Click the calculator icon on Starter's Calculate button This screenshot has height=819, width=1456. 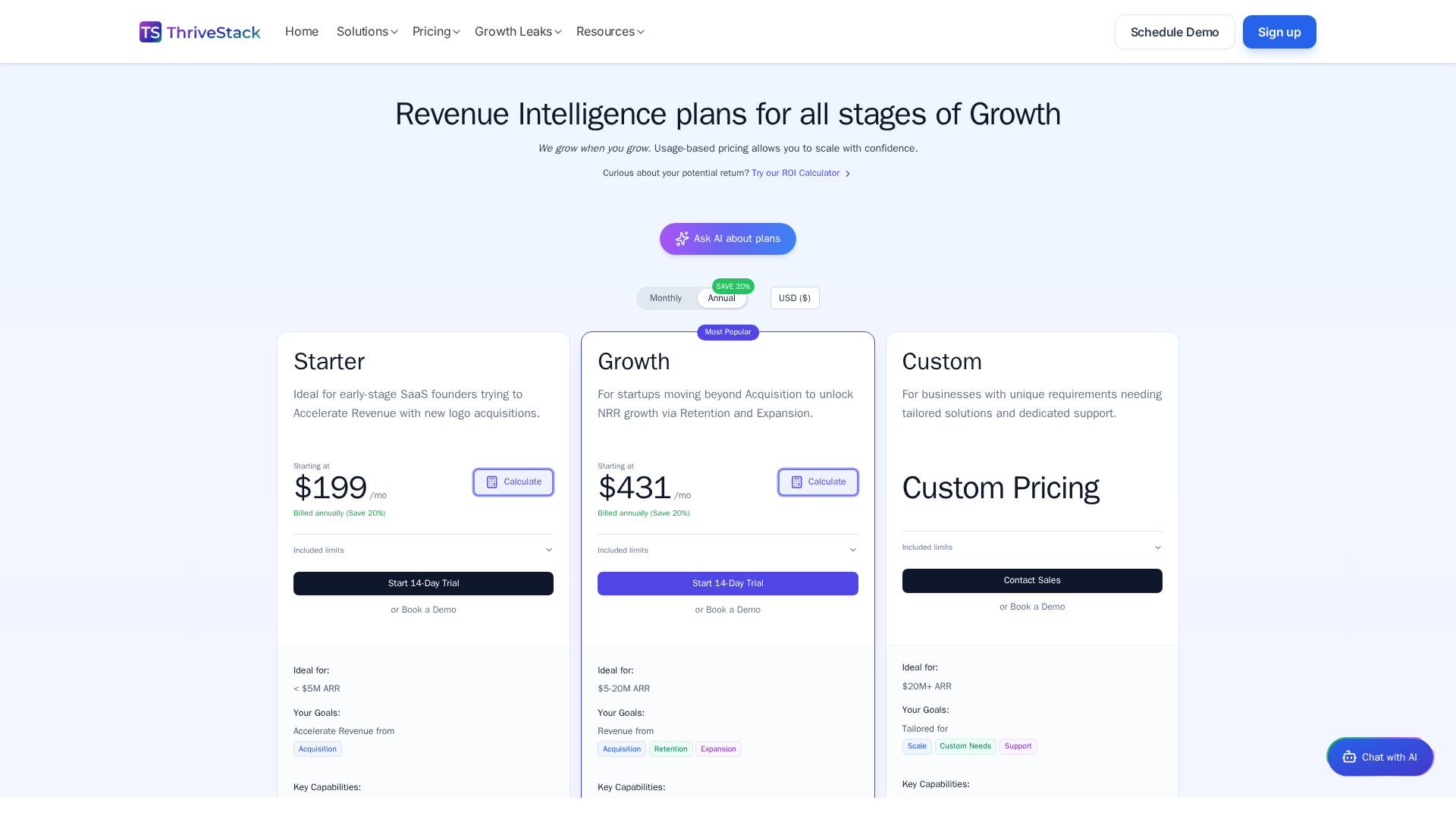click(x=493, y=482)
